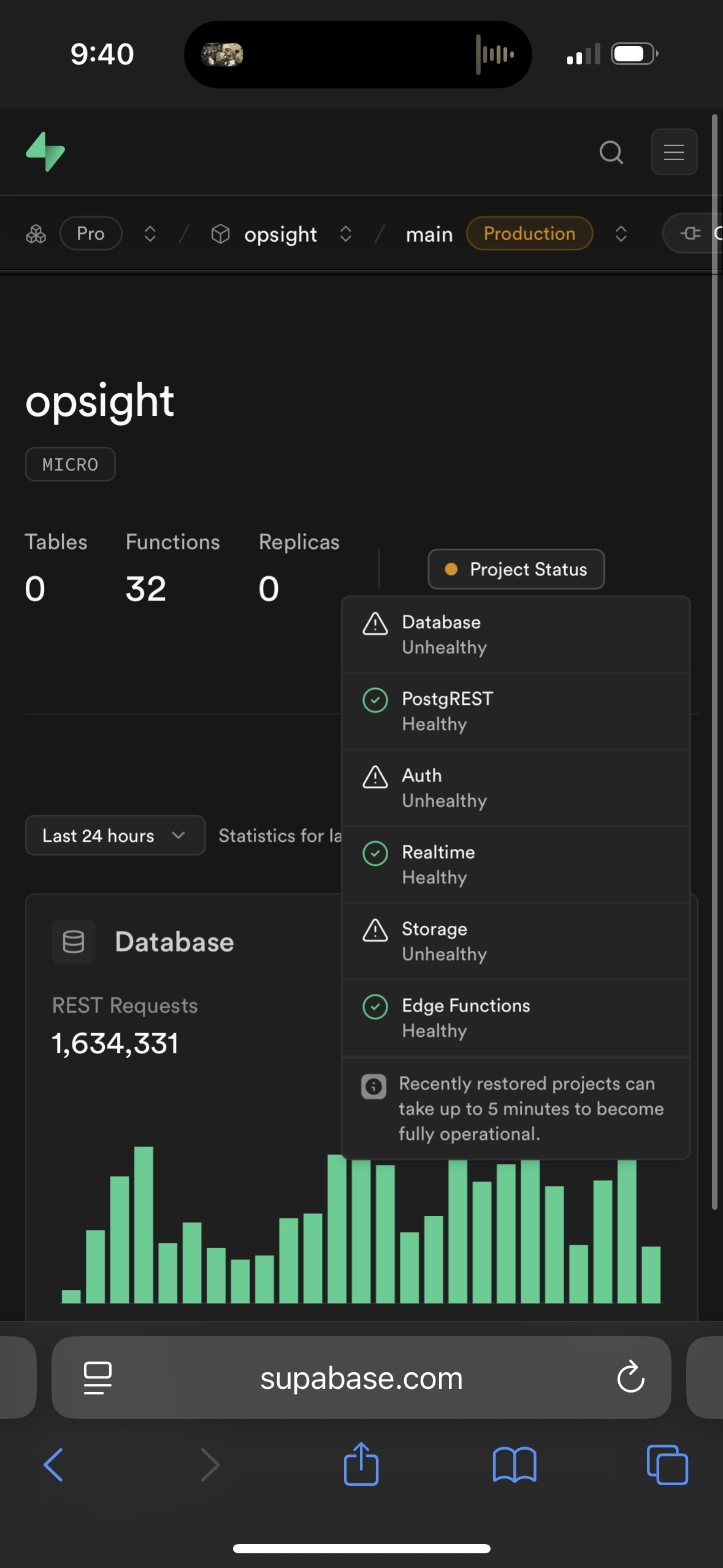Go back with Safari back arrow
723x1568 pixels.
tap(54, 1464)
